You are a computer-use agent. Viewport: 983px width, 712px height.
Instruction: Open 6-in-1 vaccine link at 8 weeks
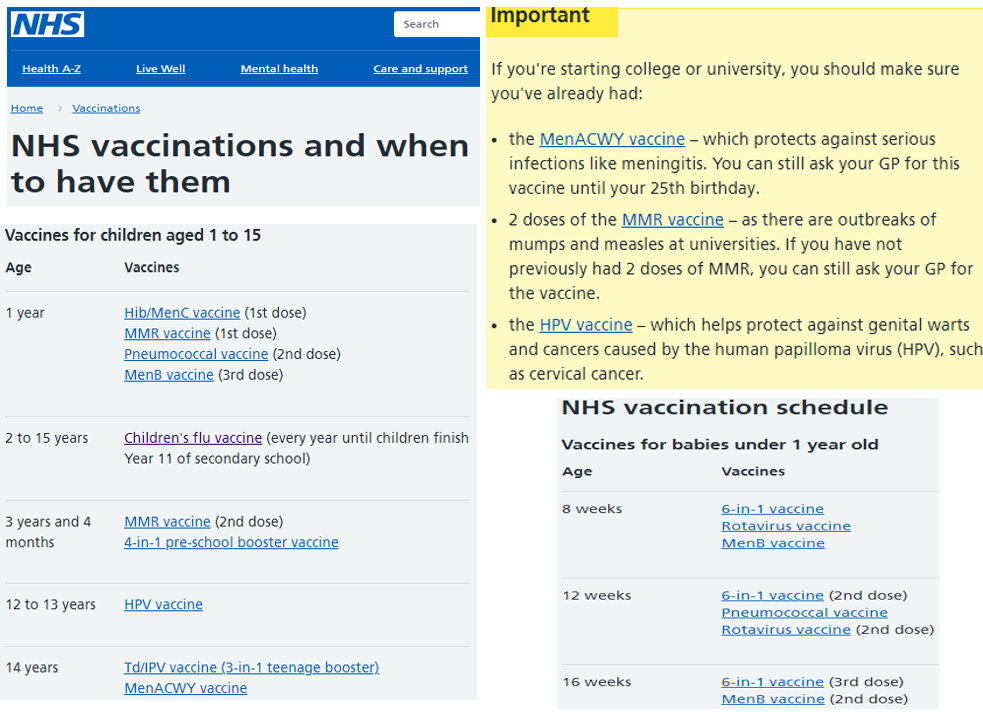pos(772,509)
